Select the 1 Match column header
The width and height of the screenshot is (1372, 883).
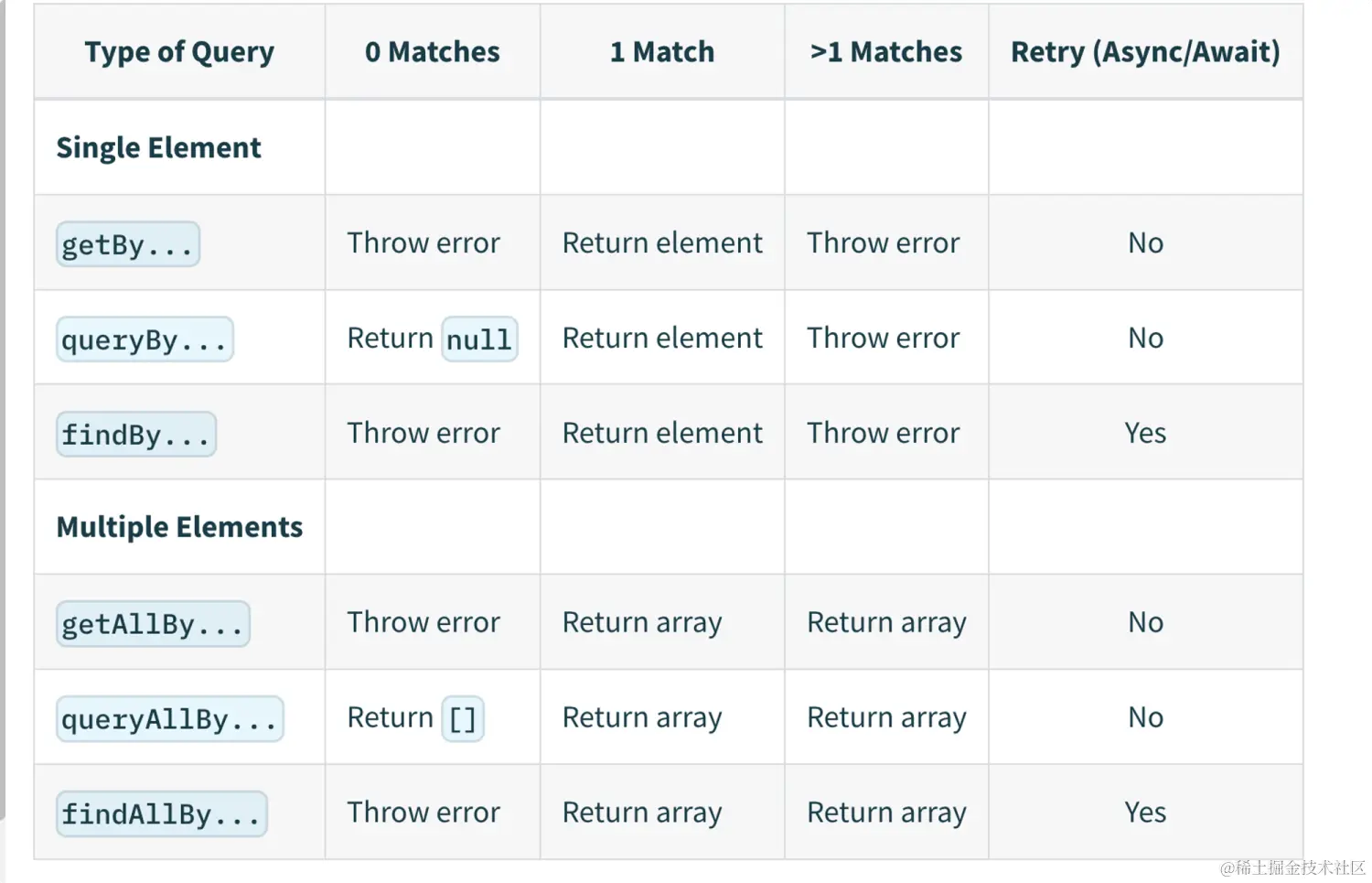(662, 52)
